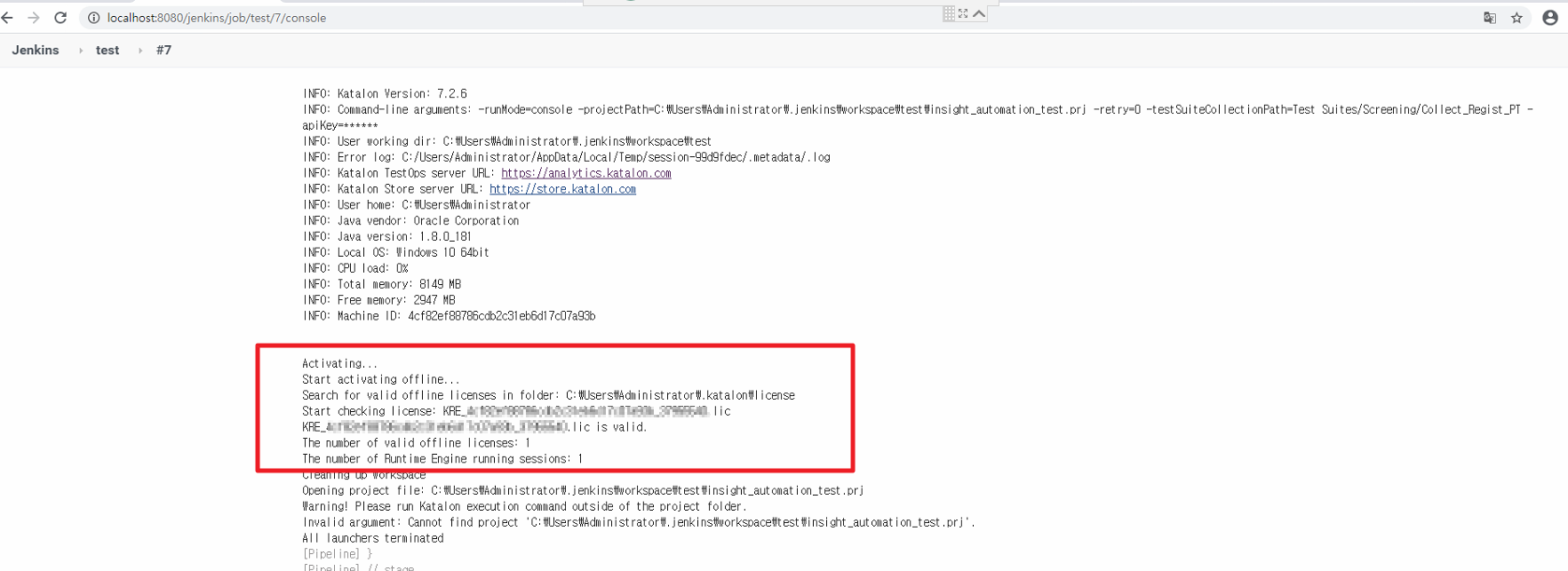Open the translate page icon
The height and width of the screenshot is (571, 1568).
[1490, 18]
